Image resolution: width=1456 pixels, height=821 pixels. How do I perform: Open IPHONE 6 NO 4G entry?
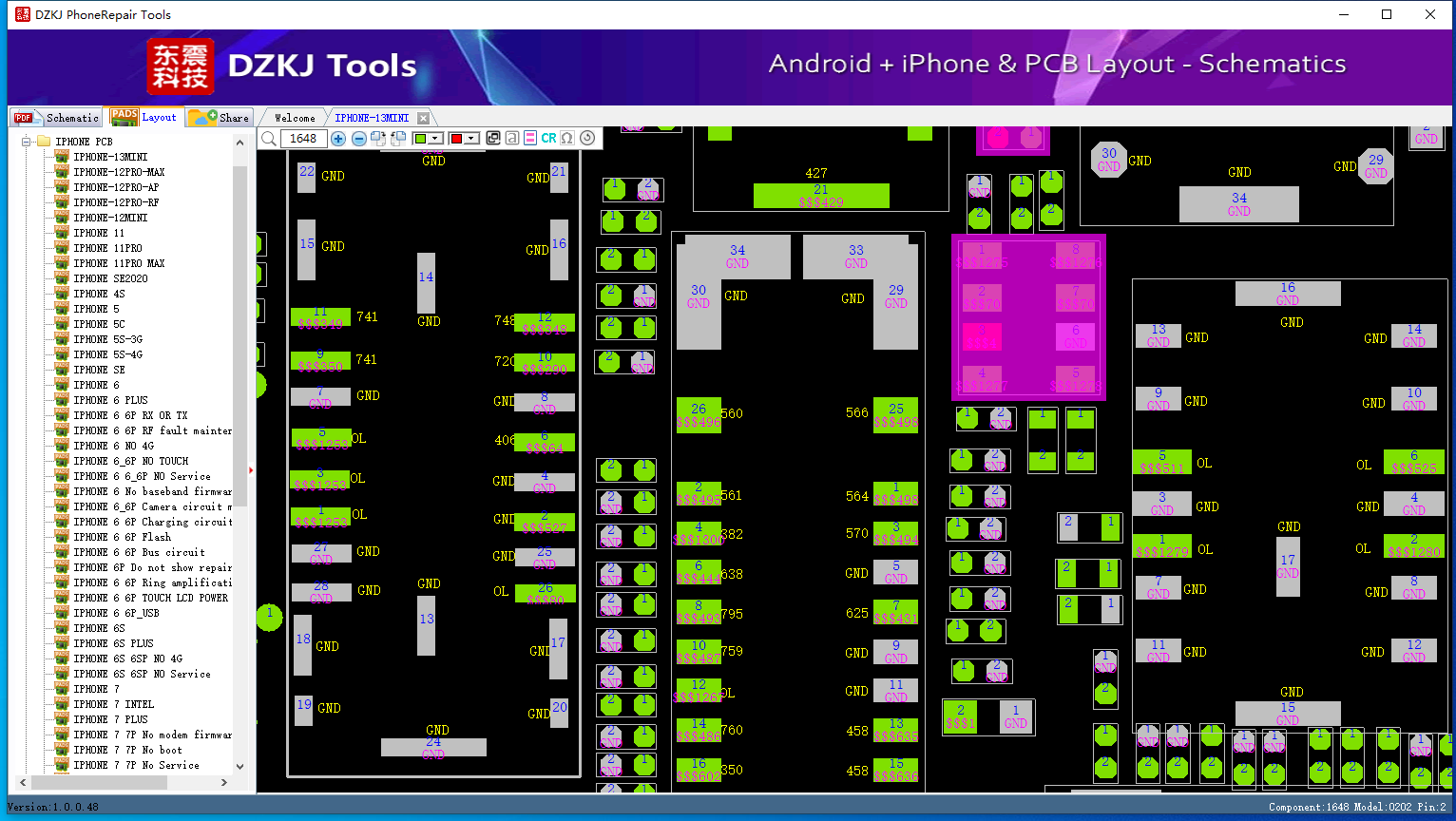[x=113, y=446]
